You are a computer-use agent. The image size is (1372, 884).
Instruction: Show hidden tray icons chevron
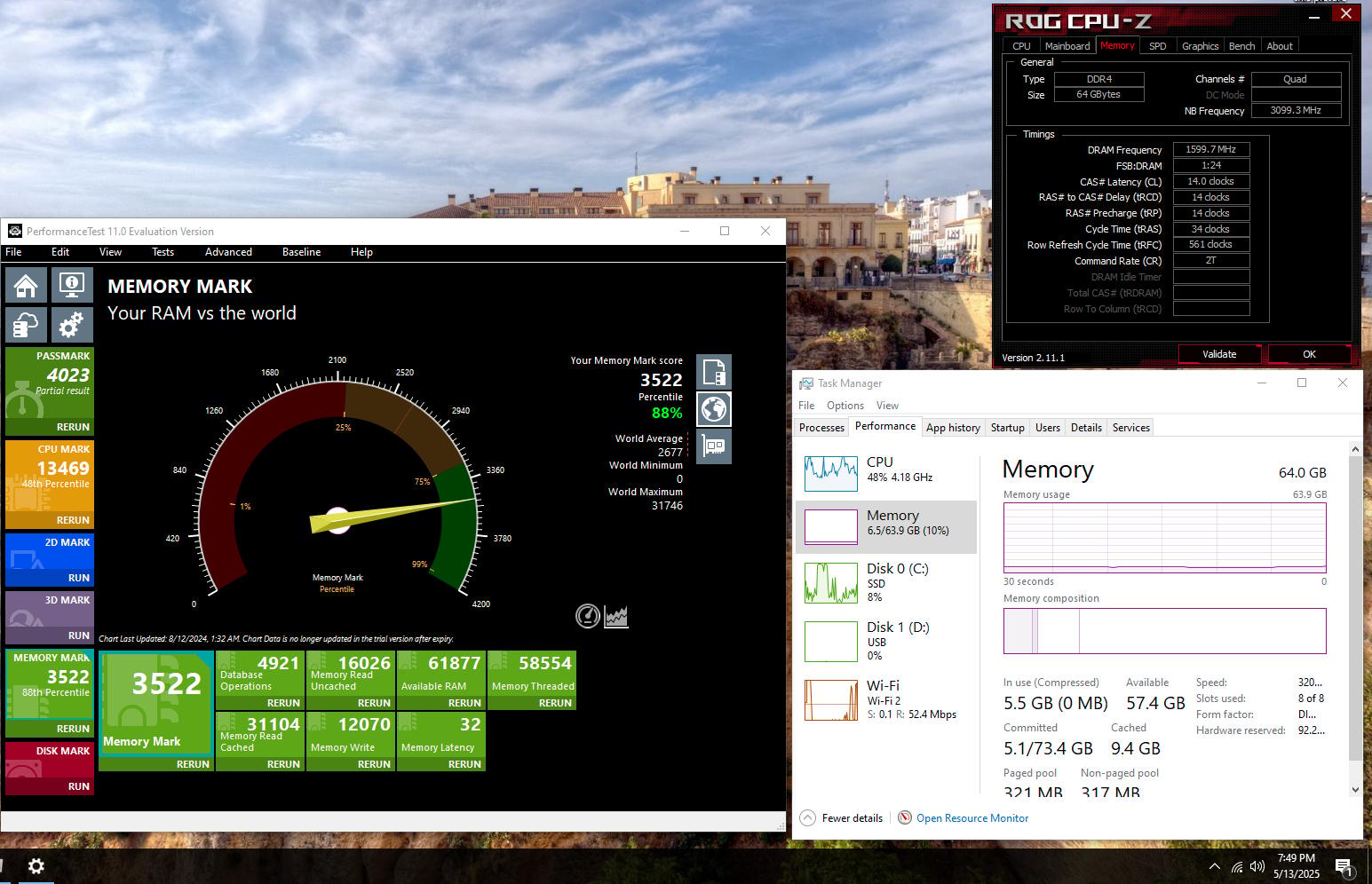[1214, 867]
